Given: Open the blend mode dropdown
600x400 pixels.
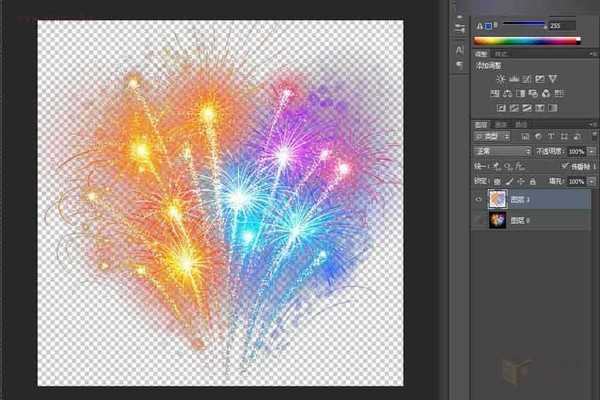Looking at the screenshot, I should pos(502,151).
